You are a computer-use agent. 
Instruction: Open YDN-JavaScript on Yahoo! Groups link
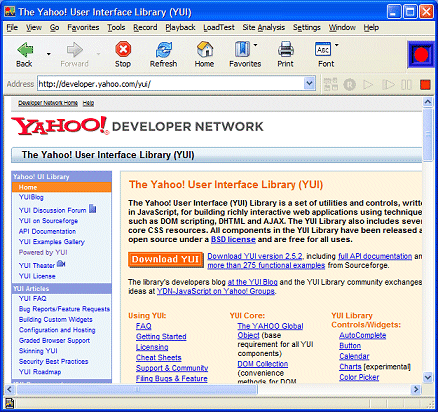coord(216,291)
